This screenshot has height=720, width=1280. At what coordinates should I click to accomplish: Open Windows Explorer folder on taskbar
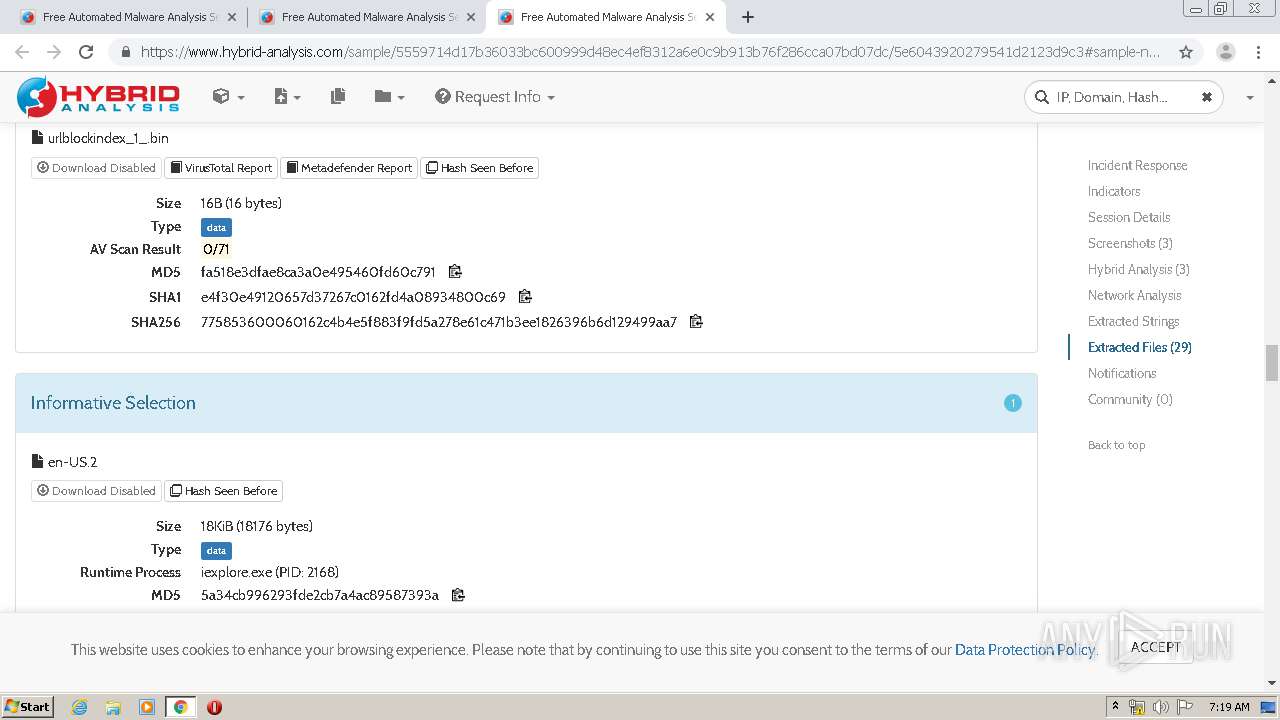(x=113, y=707)
